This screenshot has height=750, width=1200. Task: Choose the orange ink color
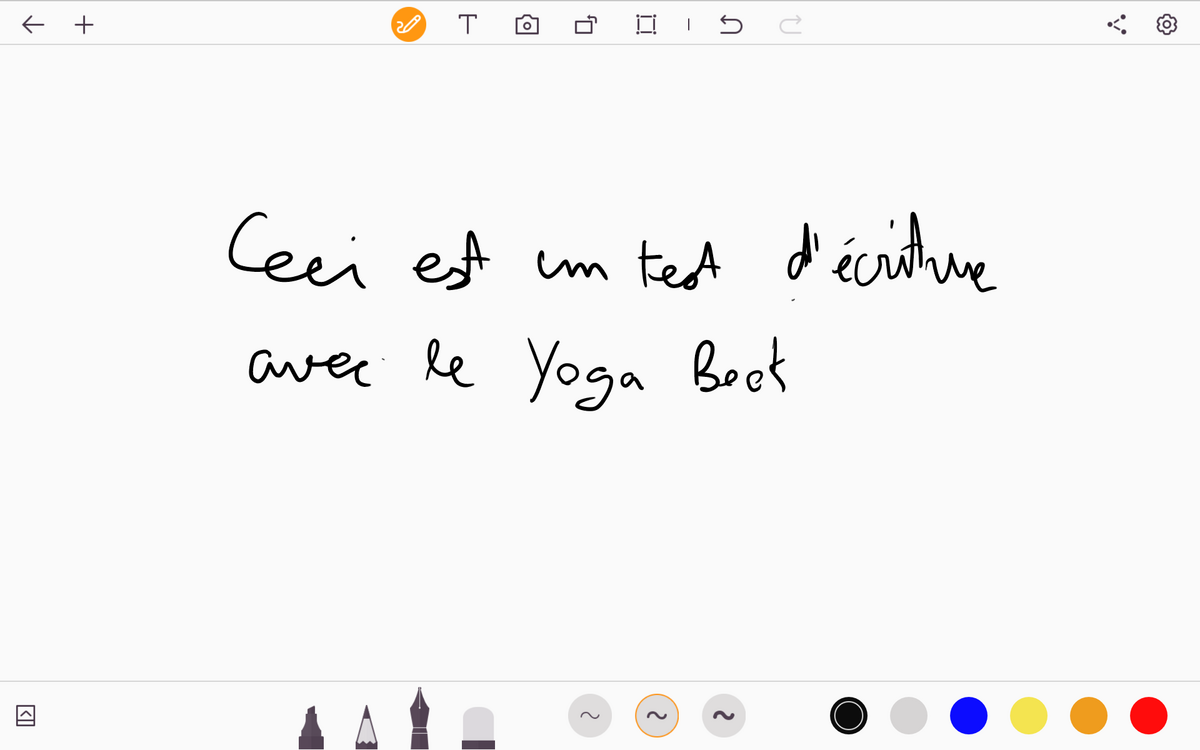1088,715
